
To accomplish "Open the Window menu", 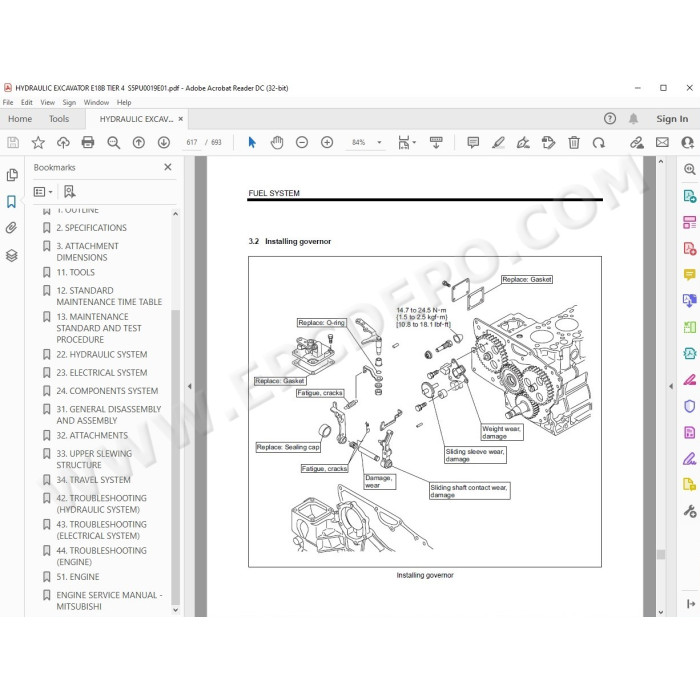I will (96, 102).
